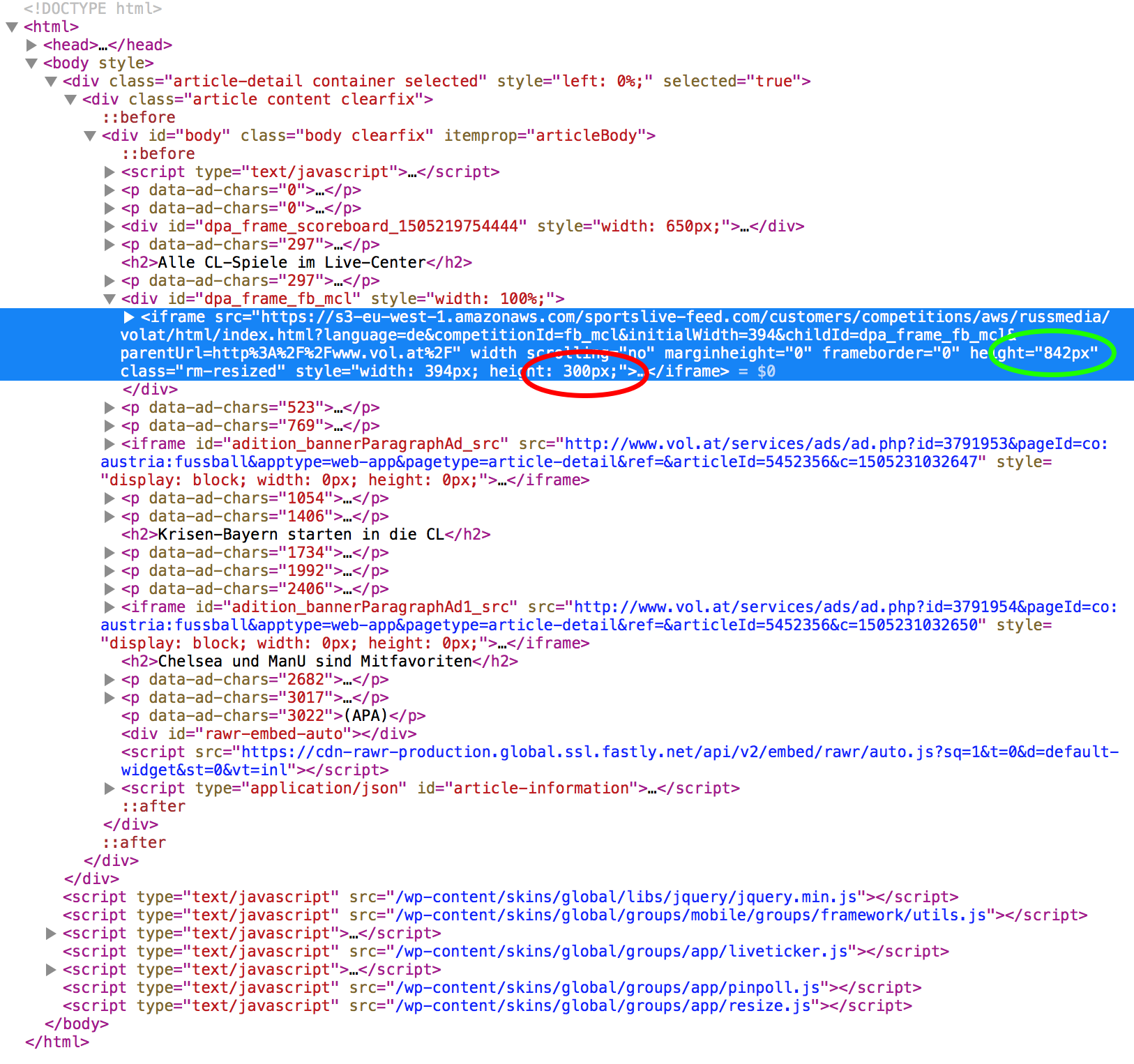
Task: Collapse the div with id body
Action: pyautogui.click(x=90, y=136)
